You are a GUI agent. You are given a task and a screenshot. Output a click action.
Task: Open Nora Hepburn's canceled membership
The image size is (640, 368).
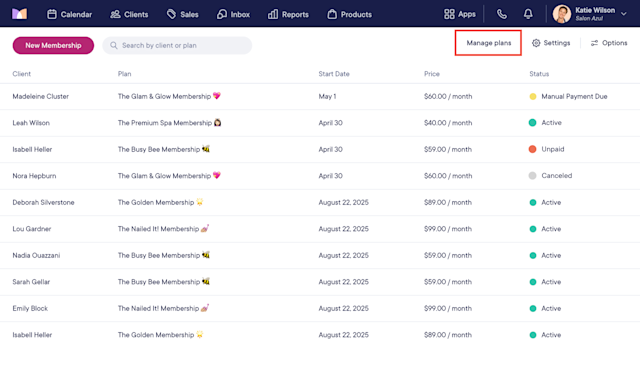(x=320, y=176)
